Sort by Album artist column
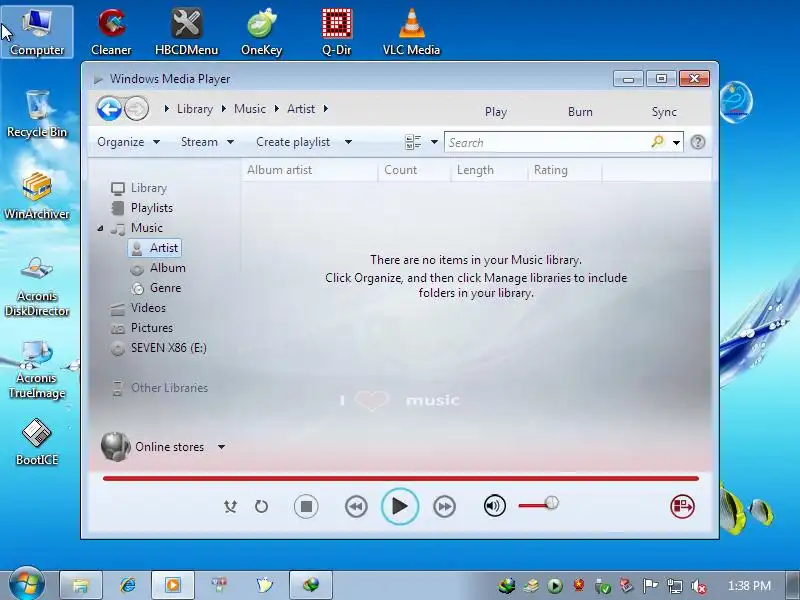Image resolution: width=800 pixels, height=600 pixels. pos(309,170)
